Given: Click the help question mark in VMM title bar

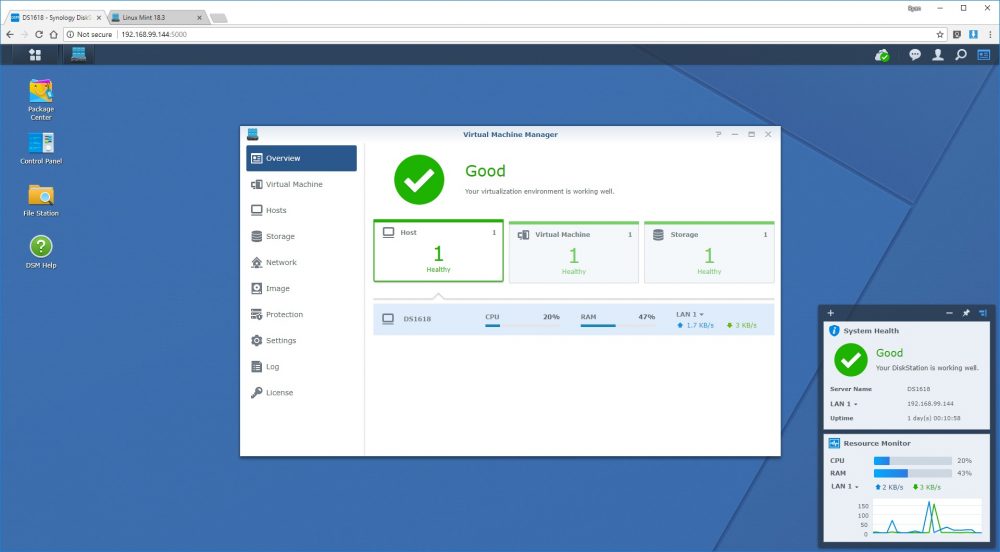Looking at the screenshot, I should (x=718, y=134).
